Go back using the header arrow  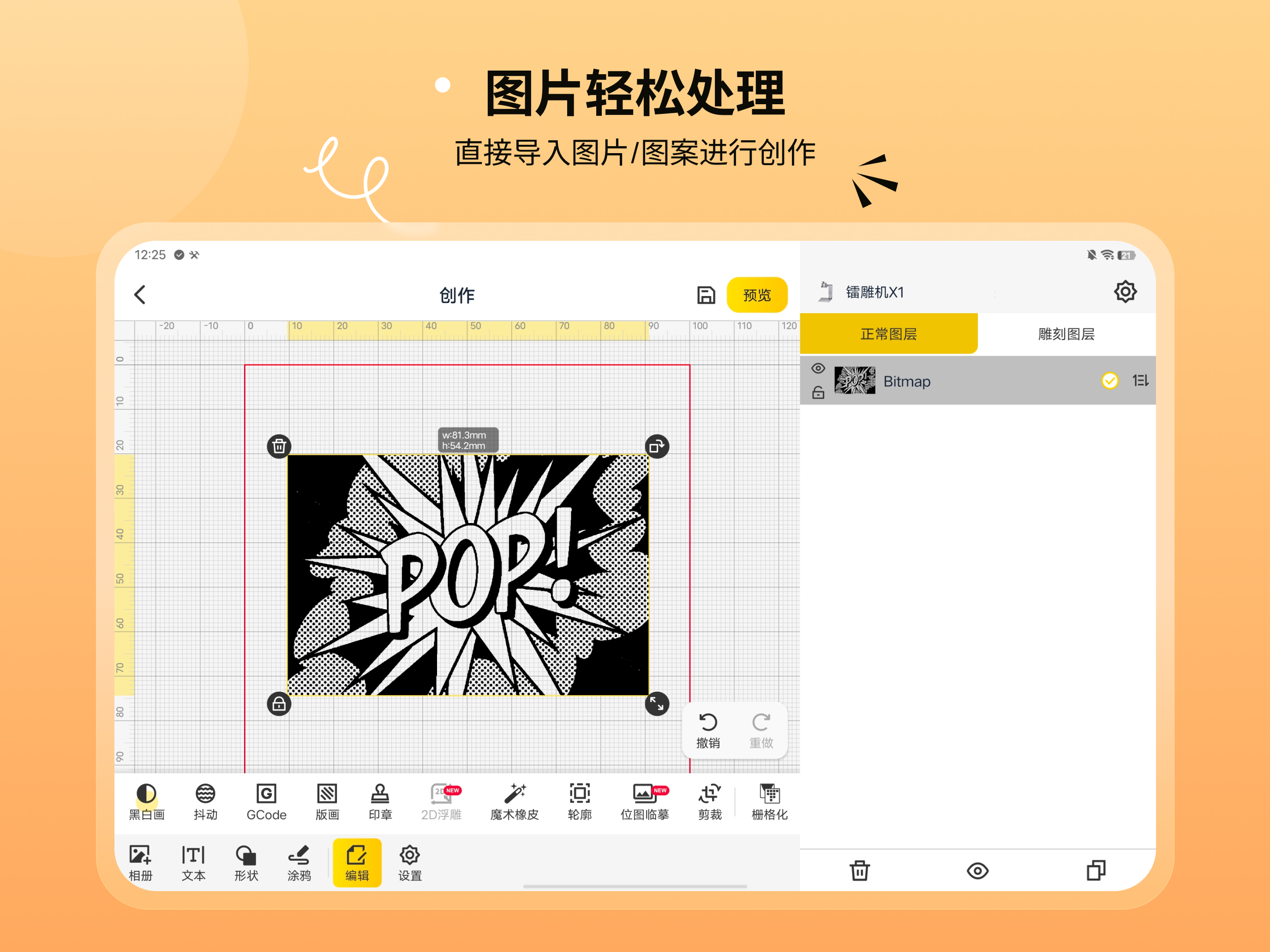pos(140,294)
